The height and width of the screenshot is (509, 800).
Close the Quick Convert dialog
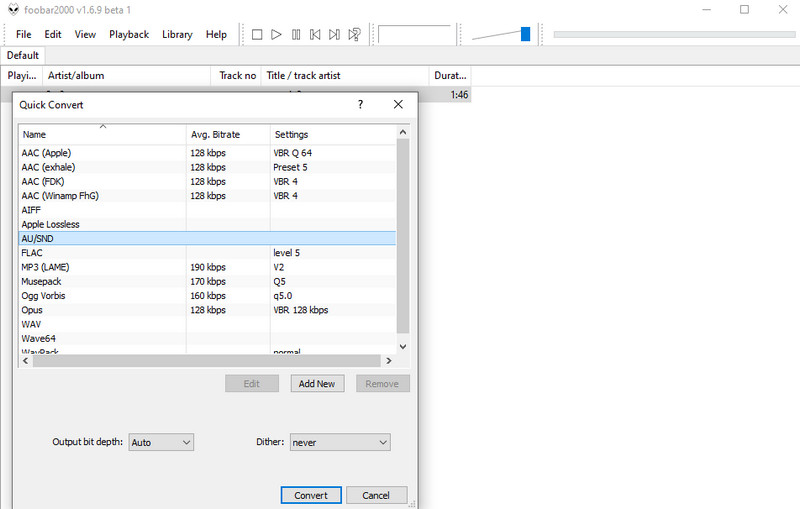(x=398, y=105)
